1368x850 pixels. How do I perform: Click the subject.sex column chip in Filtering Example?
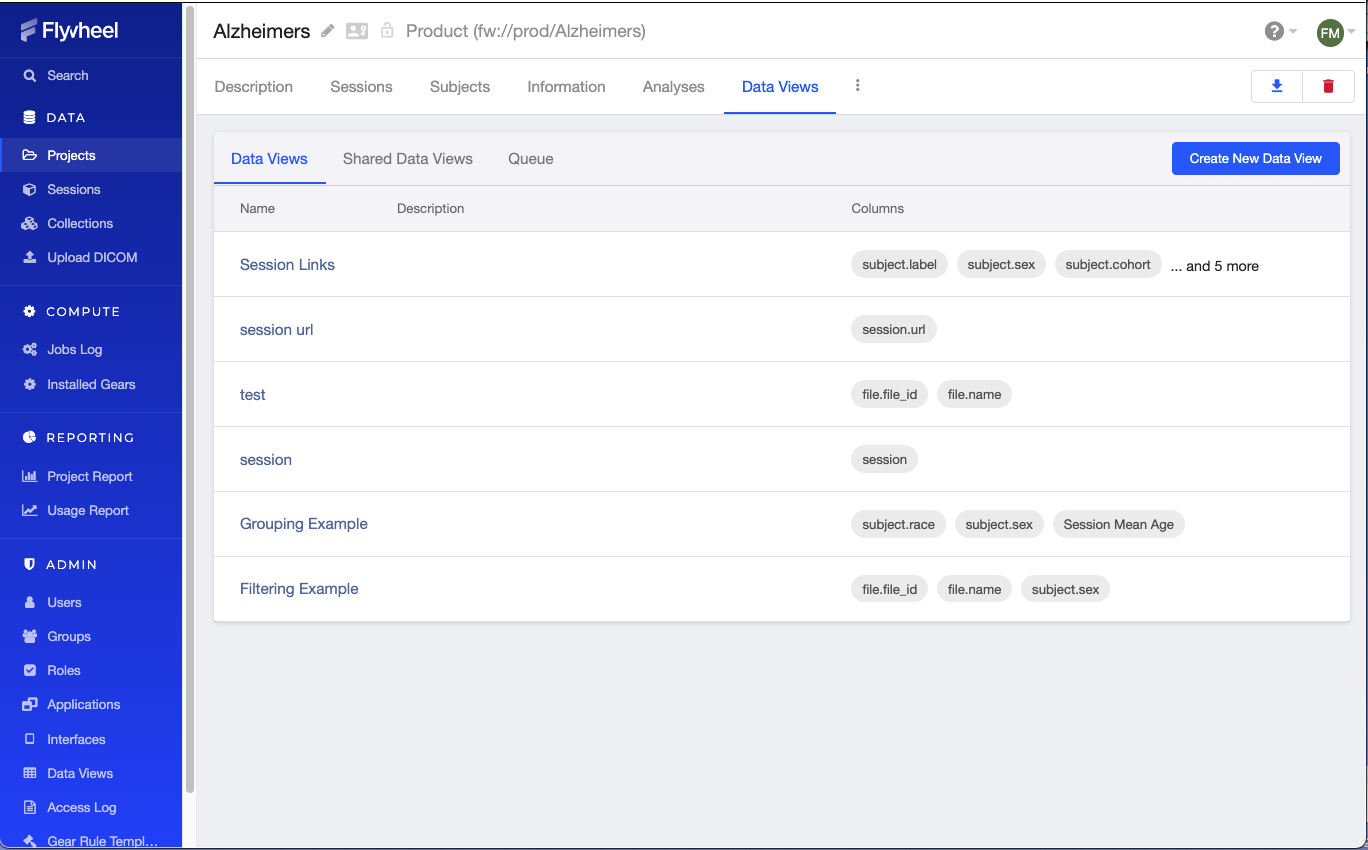(x=1065, y=589)
